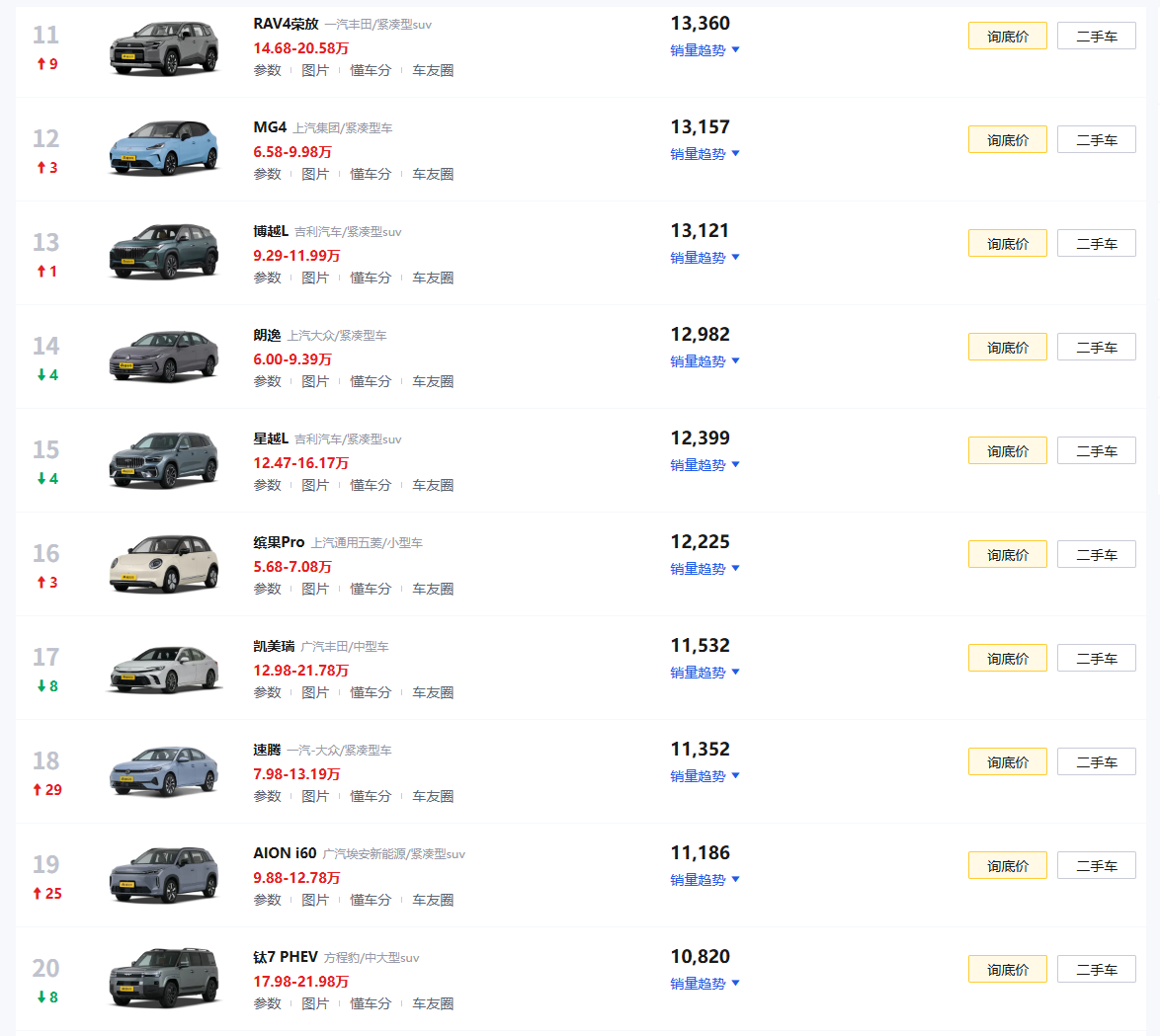
Task: Open 参数 link under RAV4荣放
Action: pos(267,70)
